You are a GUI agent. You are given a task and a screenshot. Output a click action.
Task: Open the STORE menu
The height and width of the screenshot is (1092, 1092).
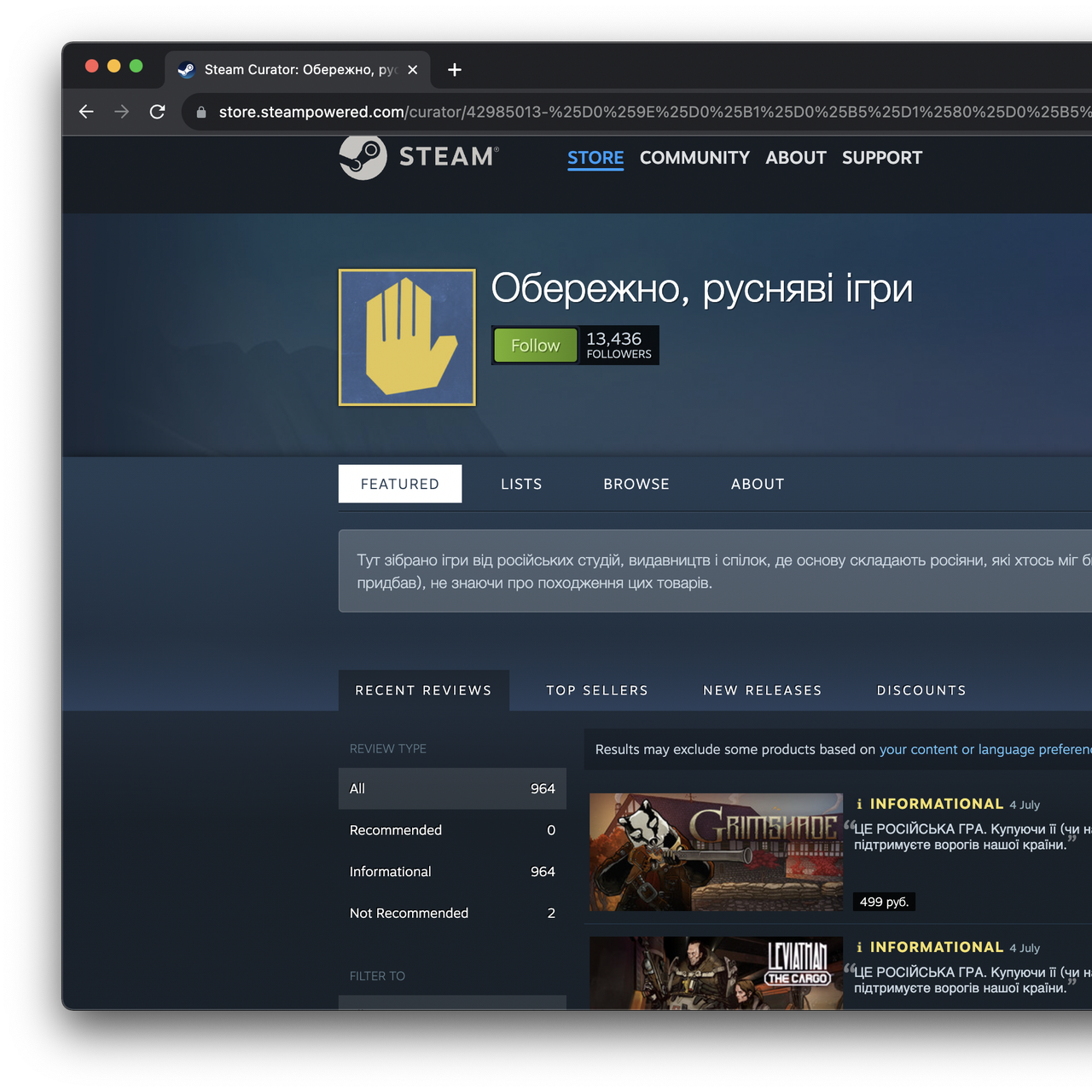click(x=595, y=158)
